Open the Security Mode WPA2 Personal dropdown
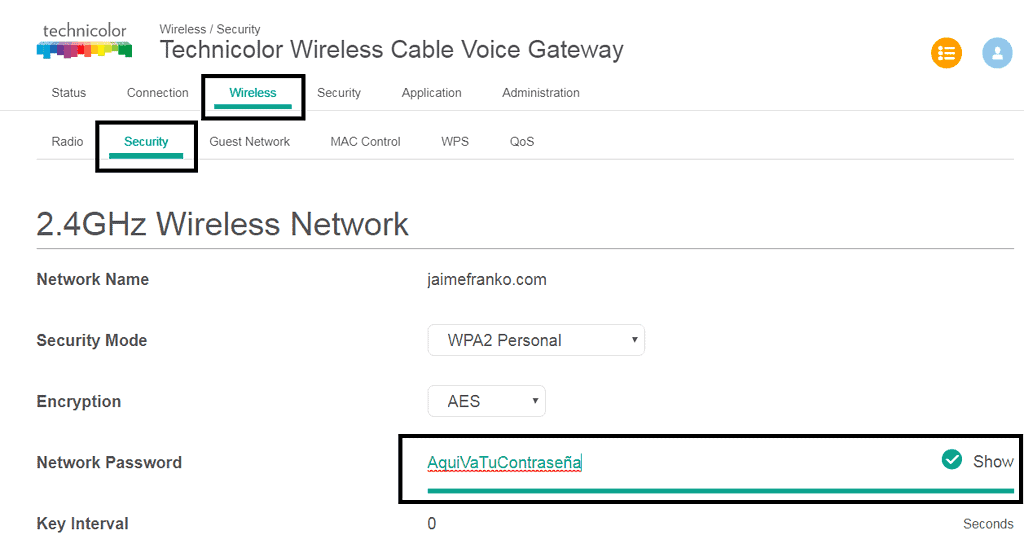Image resolution: width=1024 pixels, height=548 pixels. pos(536,340)
